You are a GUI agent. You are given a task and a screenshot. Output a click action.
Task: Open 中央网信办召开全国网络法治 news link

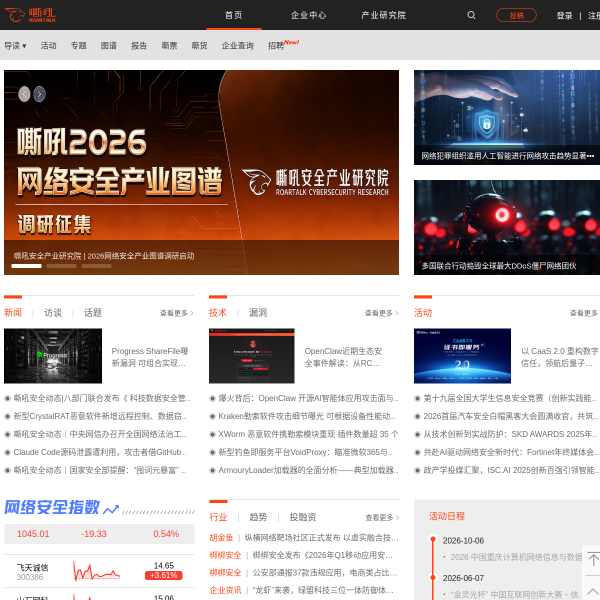point(100,434)
